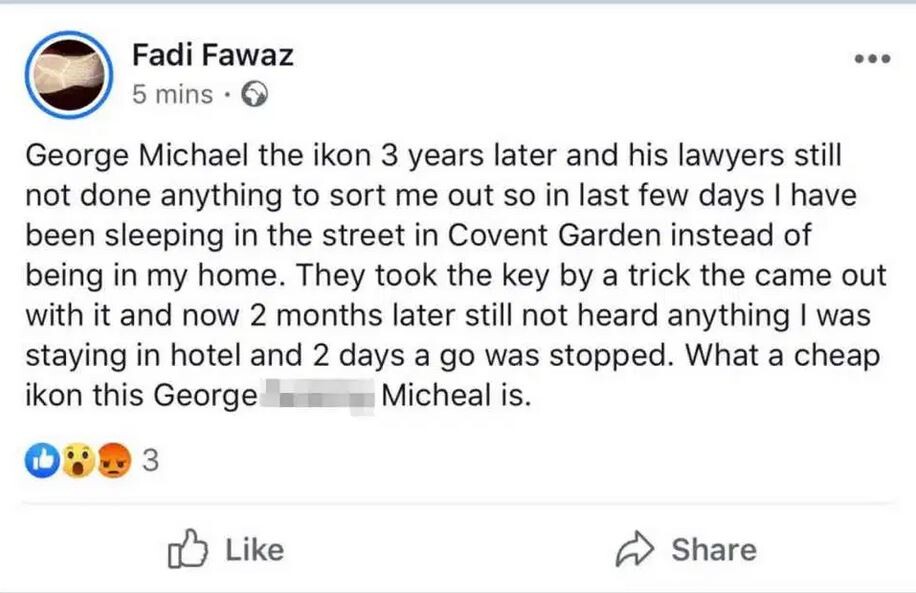
Task: Open the Fadi Fawaz profile name link
Action: pos(213,55)
